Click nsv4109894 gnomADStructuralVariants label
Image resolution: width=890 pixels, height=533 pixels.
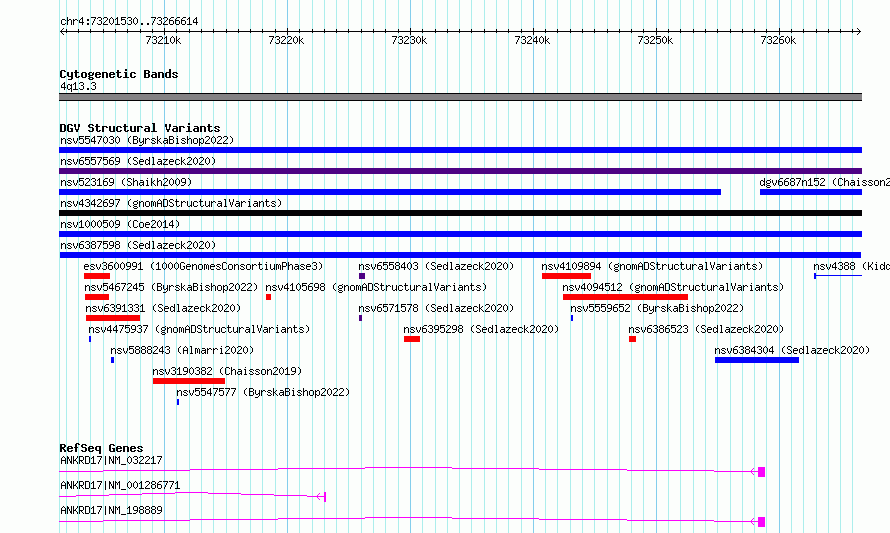(x=652, y=266)
